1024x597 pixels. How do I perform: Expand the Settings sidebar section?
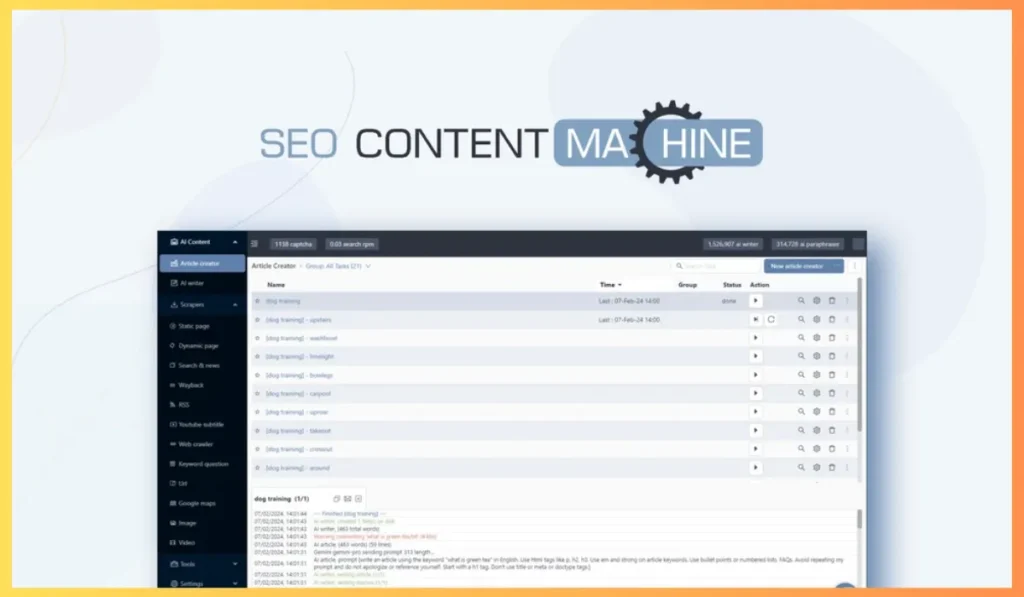[x=235, y=583]
